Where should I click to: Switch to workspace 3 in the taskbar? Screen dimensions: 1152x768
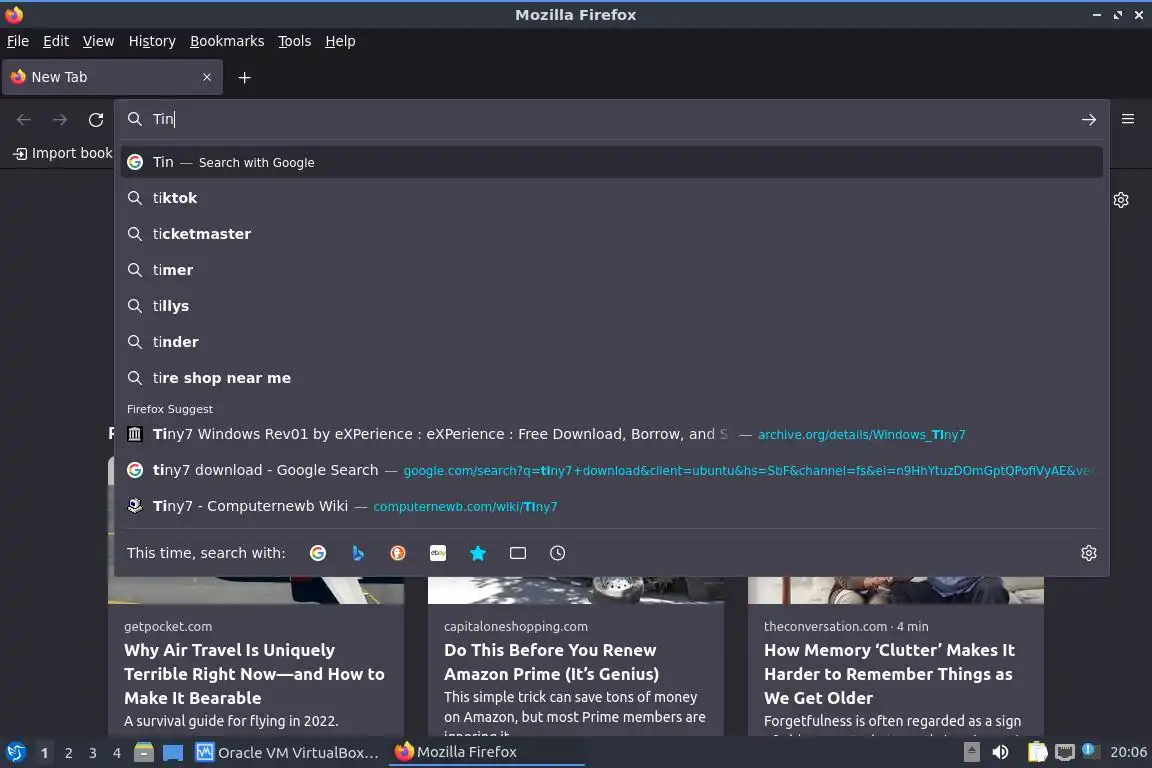(93, 753)
